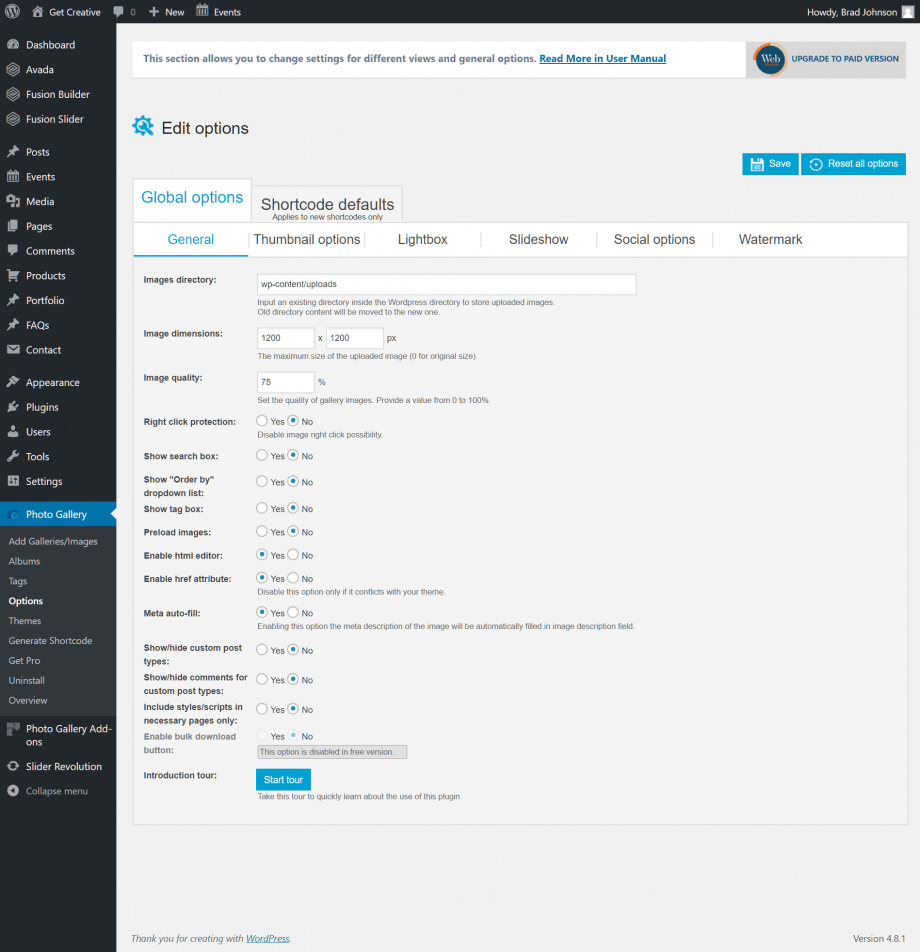Enable right click protection
Viewport: 920px width, 952px height.
[264, 421]
